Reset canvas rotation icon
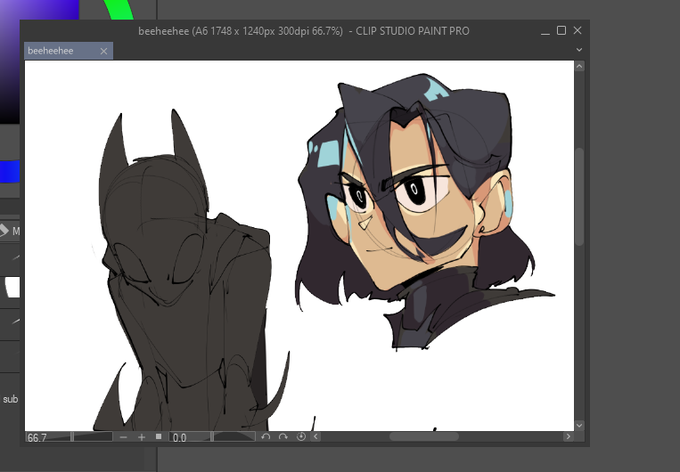The height and width of the screenshot is (472, 680). (301, 436)
